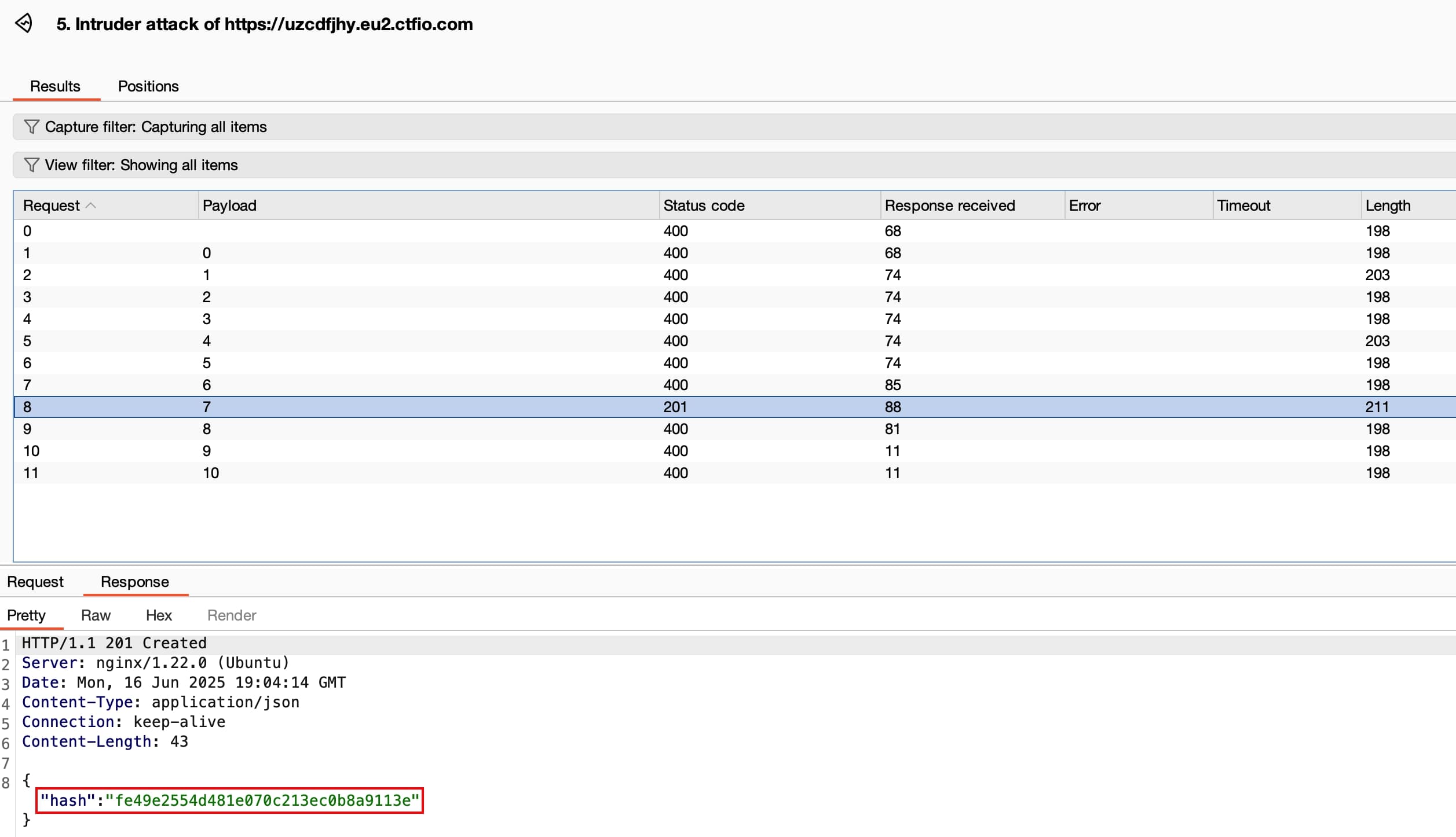Click the Response received value 85
Screen dimensions: 1456x837
(892, 385)
